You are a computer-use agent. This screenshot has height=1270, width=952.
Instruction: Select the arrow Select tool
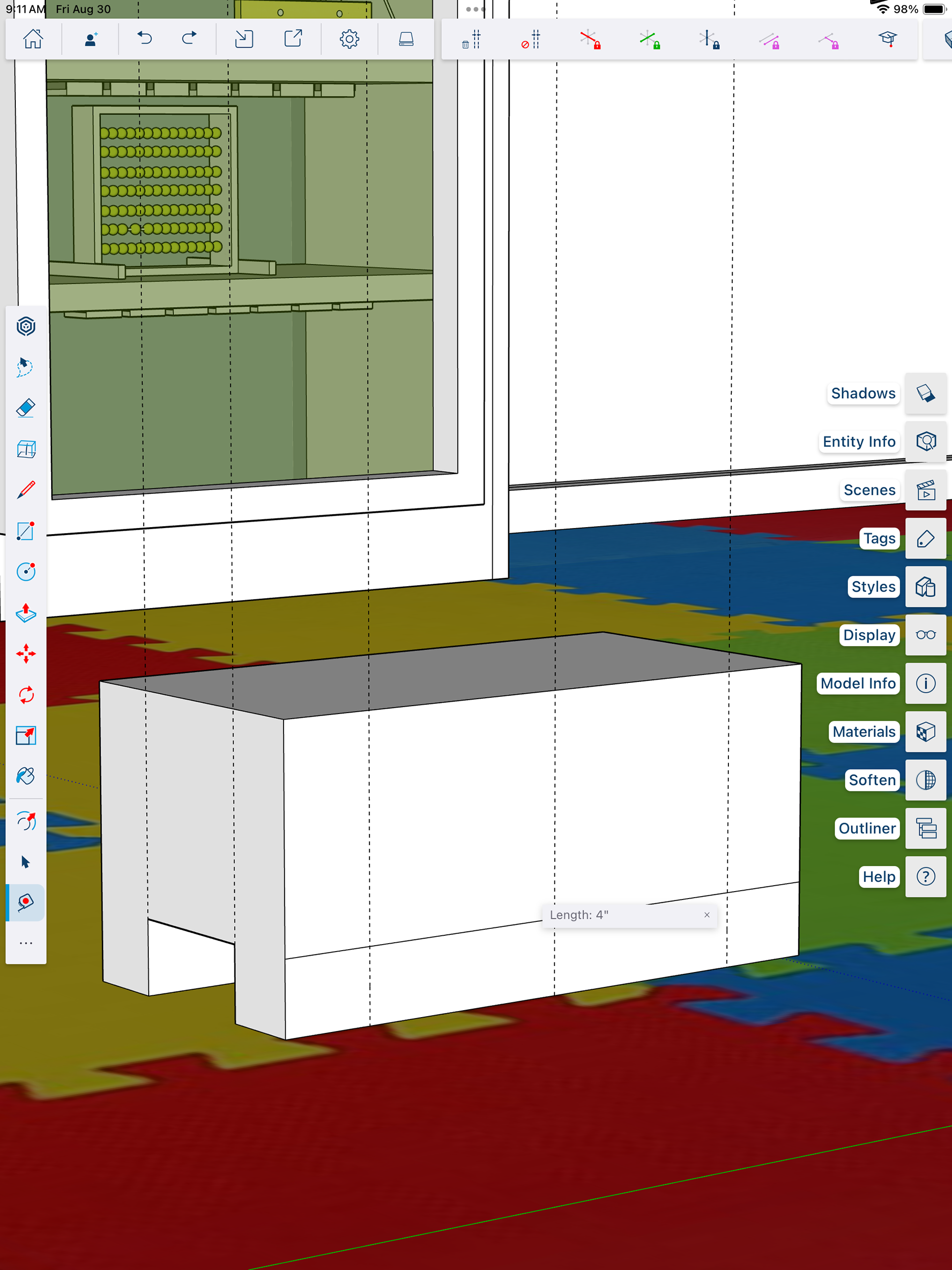tap(26, 862)
